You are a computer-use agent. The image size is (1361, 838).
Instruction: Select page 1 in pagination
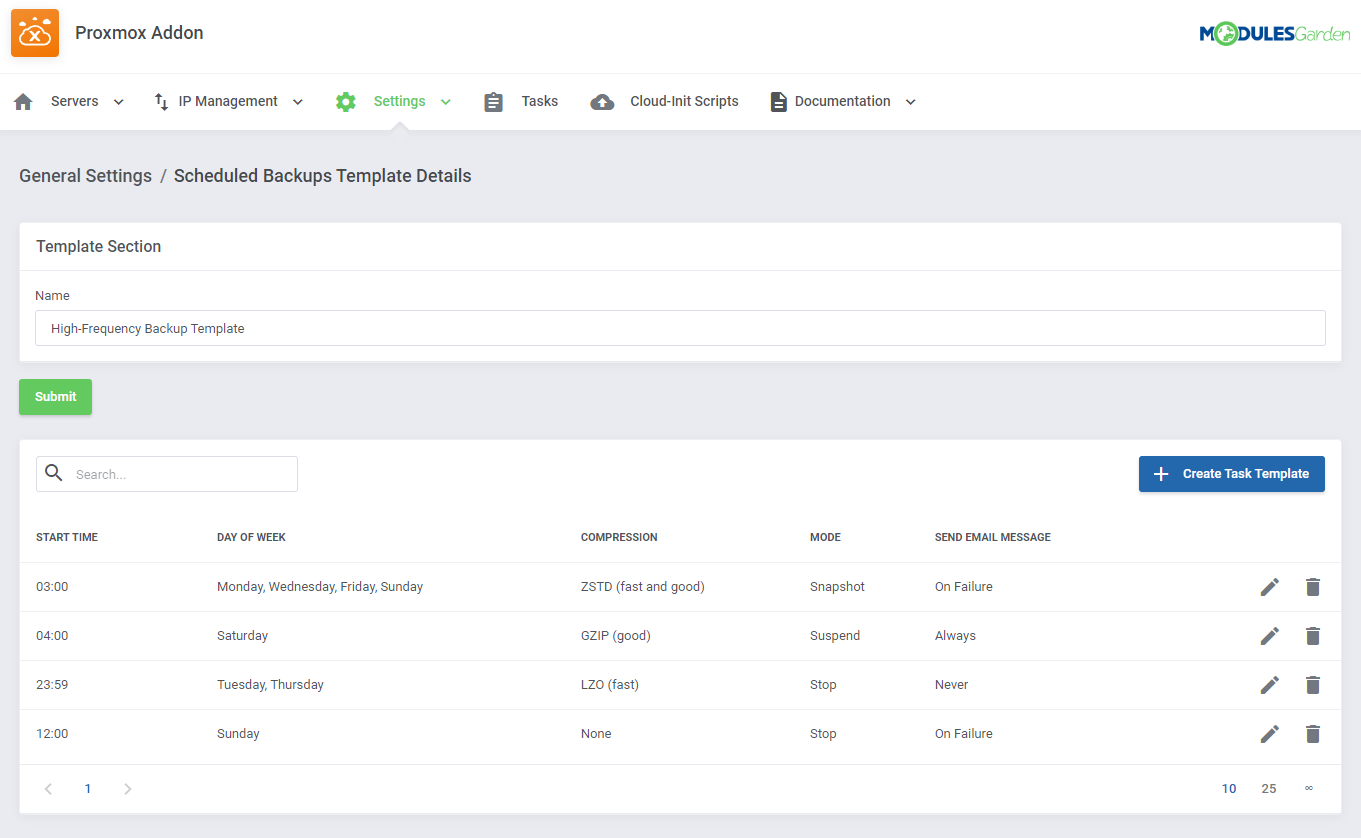tap(88, 789)
